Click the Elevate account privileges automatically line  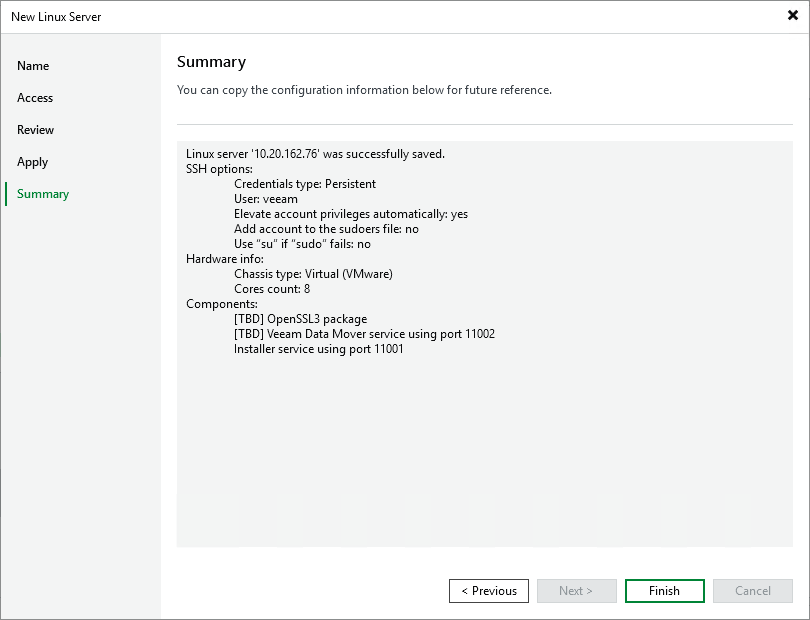350,214
